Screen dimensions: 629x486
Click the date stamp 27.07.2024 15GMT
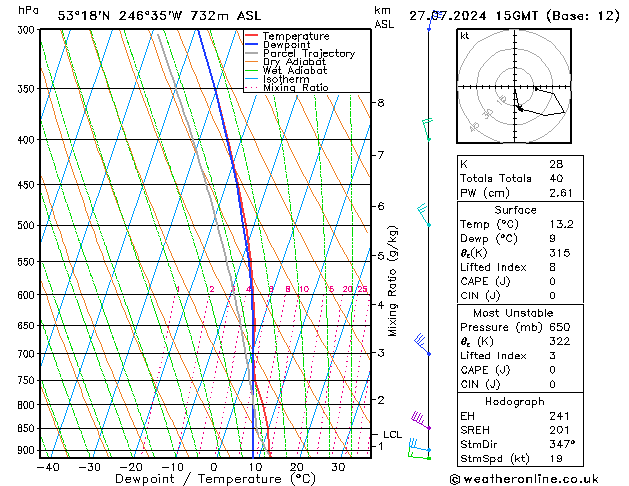pyautogui.click(x=474, y=16)
